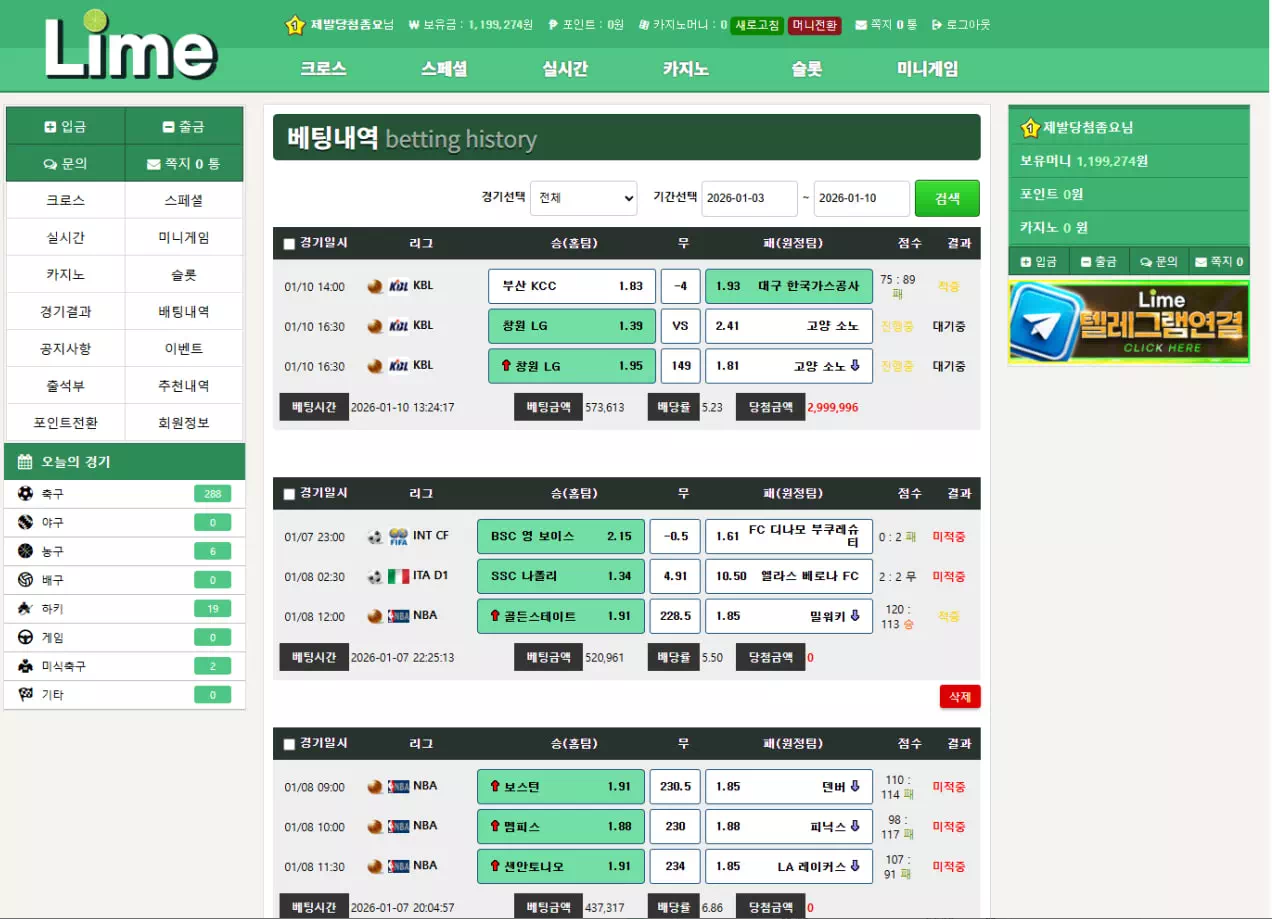Toggle the third bet slip checkbox
Image resolution: width=1272 pixels, height=919 pixels.
(x=289, y=744)
